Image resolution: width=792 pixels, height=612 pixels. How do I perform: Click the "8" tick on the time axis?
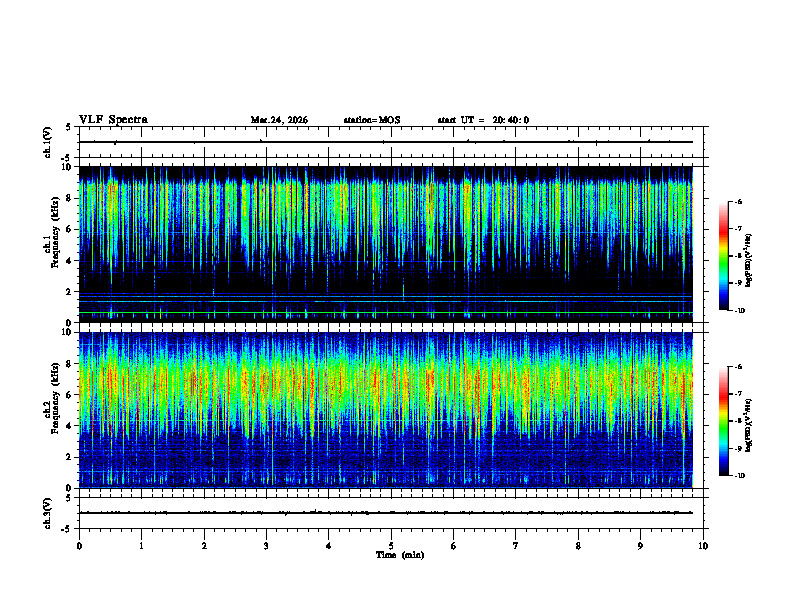(578, 546)
